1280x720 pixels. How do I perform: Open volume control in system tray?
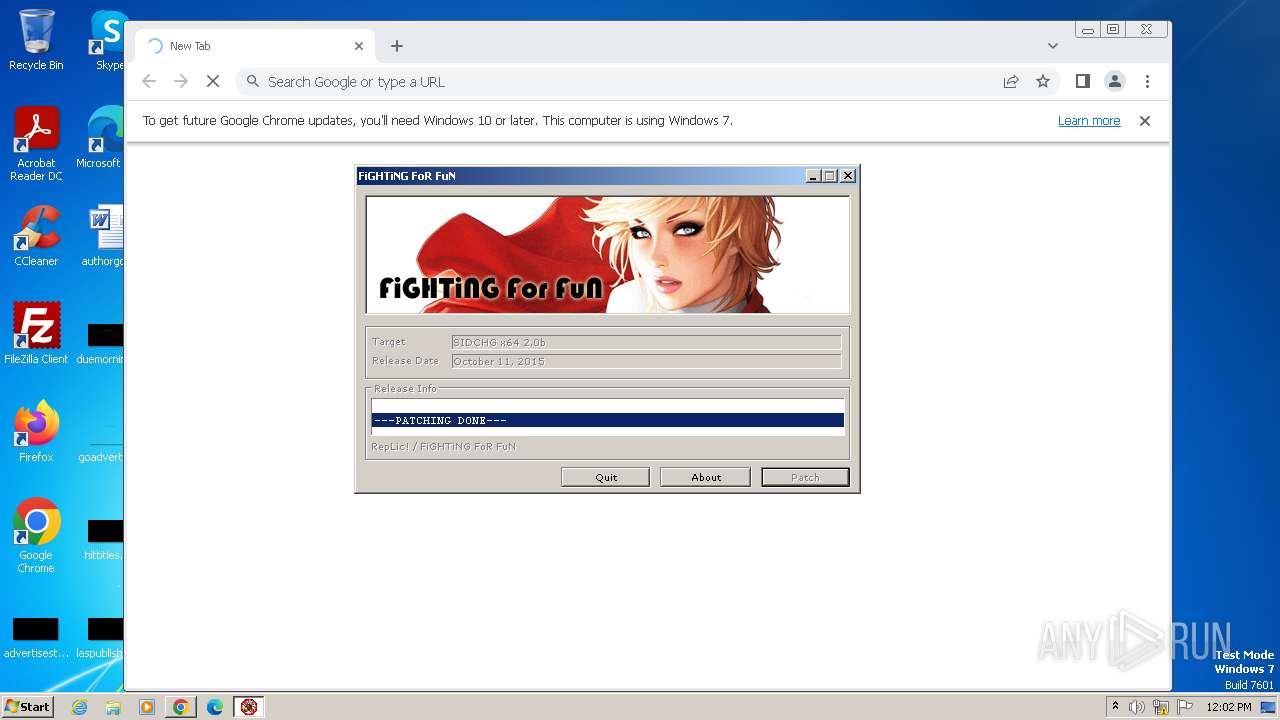(x=1137, y=707)
